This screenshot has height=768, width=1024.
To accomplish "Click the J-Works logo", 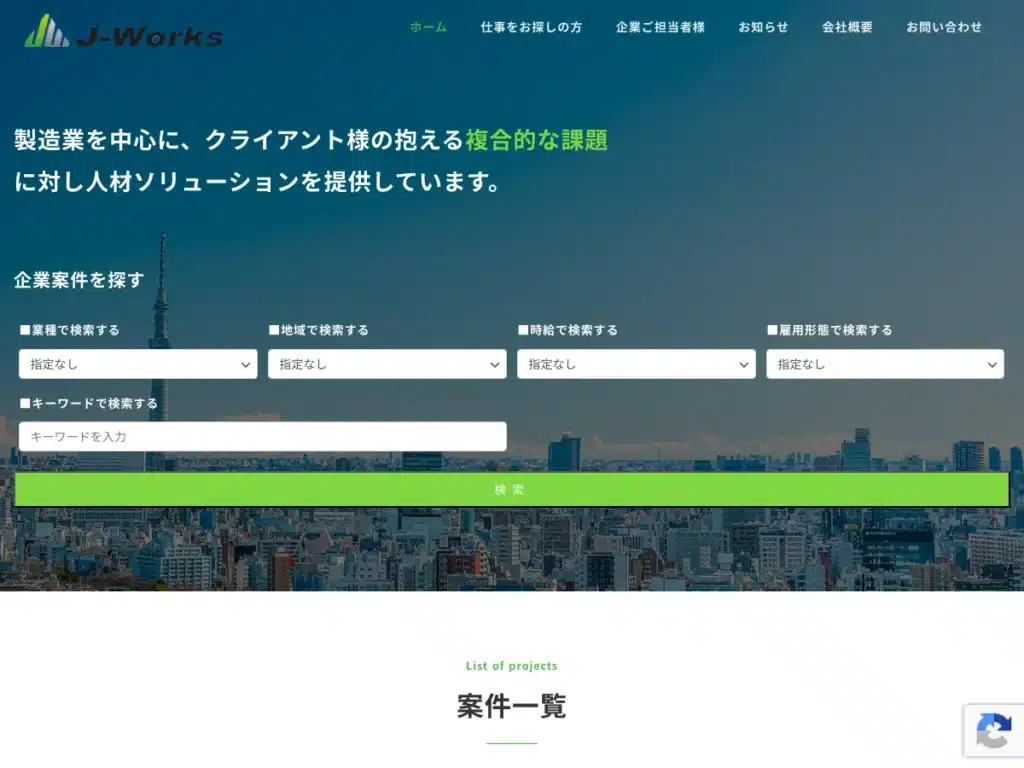I will 123,31.
